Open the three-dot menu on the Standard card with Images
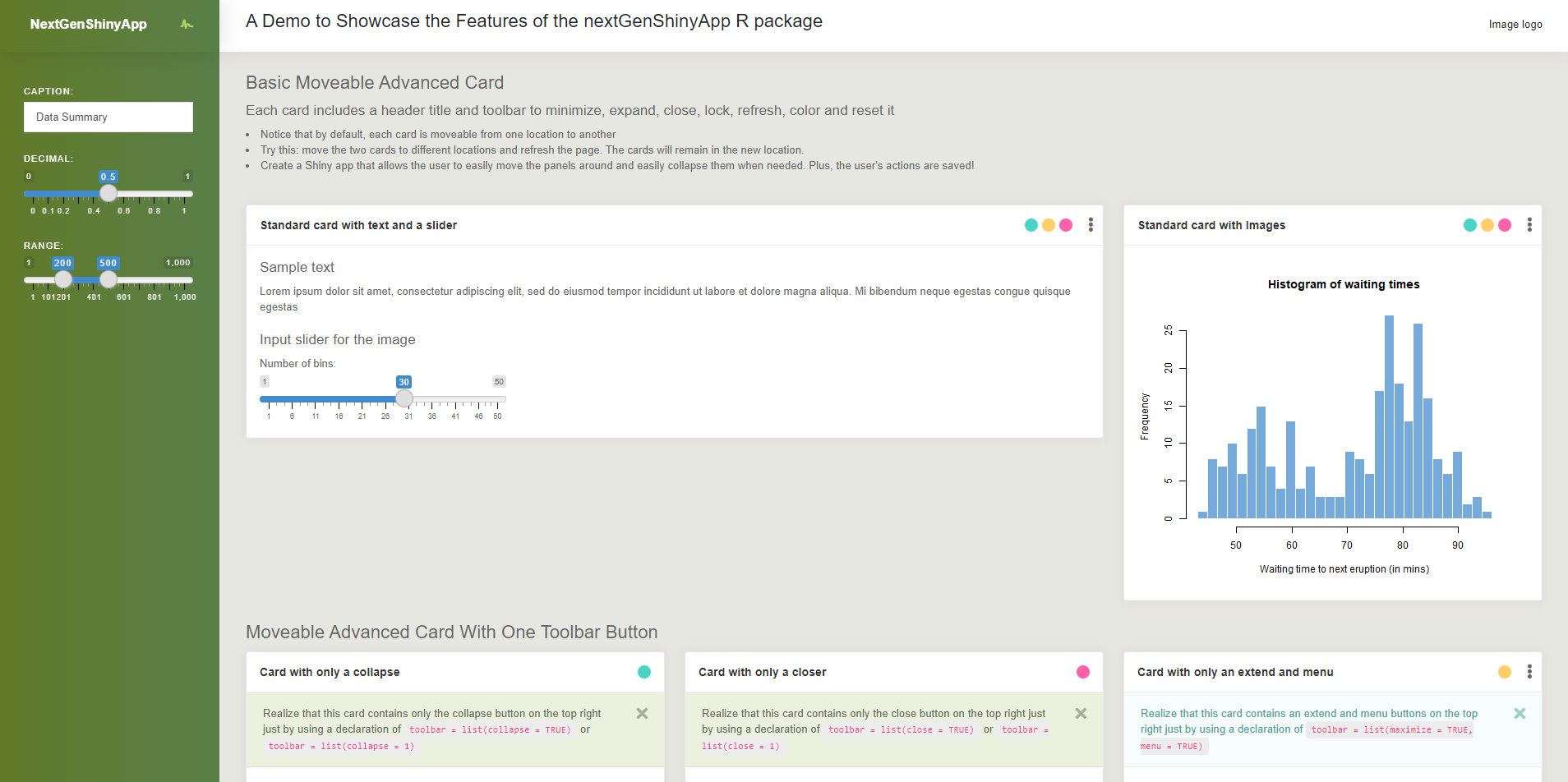Screen dimensions: 1568x782 (1529, 225)
